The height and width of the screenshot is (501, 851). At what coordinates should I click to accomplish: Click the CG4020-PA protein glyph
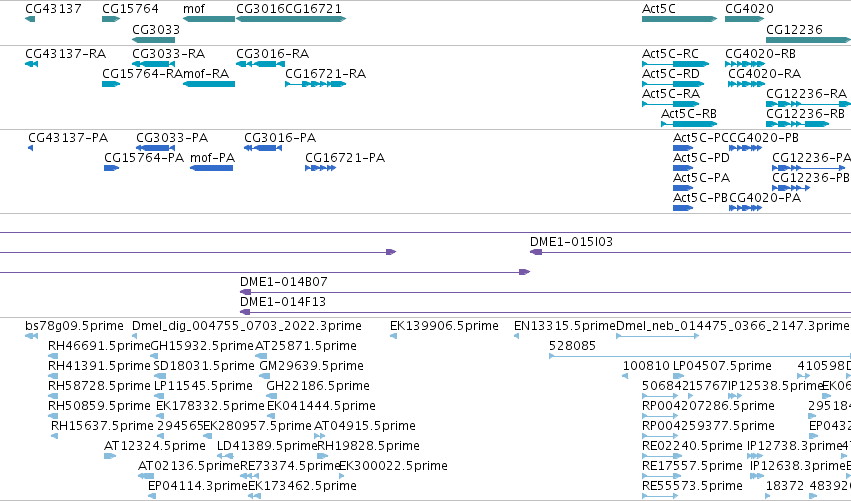pos(746,208)
